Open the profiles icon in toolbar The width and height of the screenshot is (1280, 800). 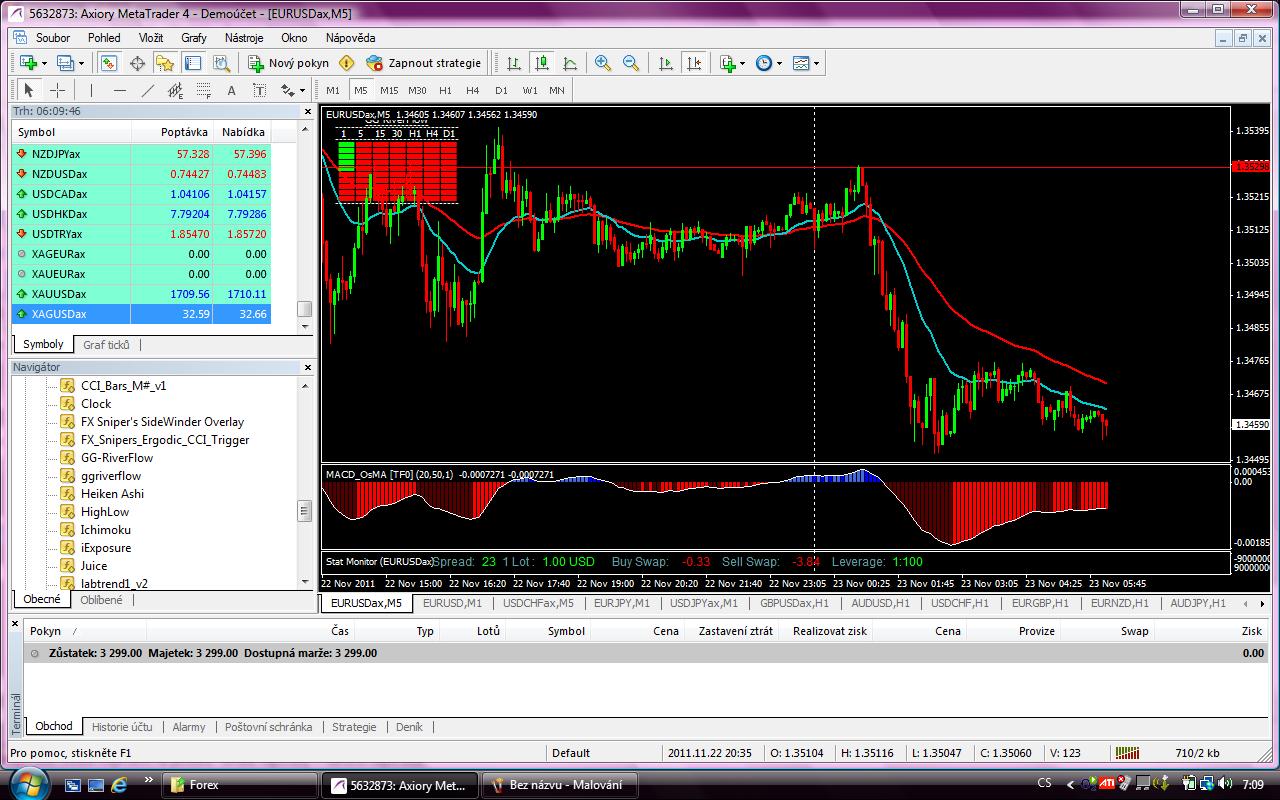coord(66,63)
